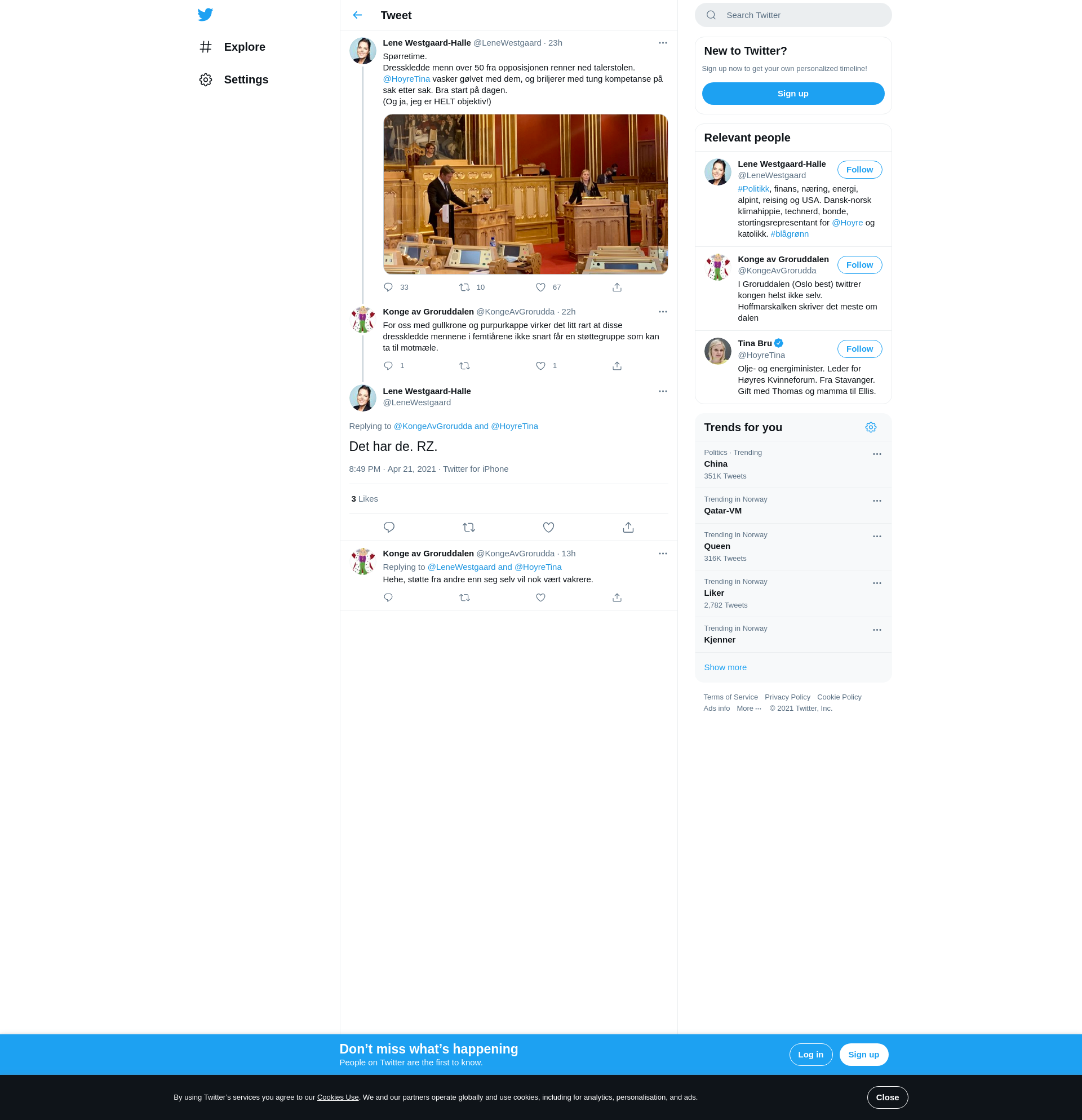The width and height of the screenshot is (1082, 1120).
Task: Open Tina Bru's profile avatar
Action: [x=717, y=351]
